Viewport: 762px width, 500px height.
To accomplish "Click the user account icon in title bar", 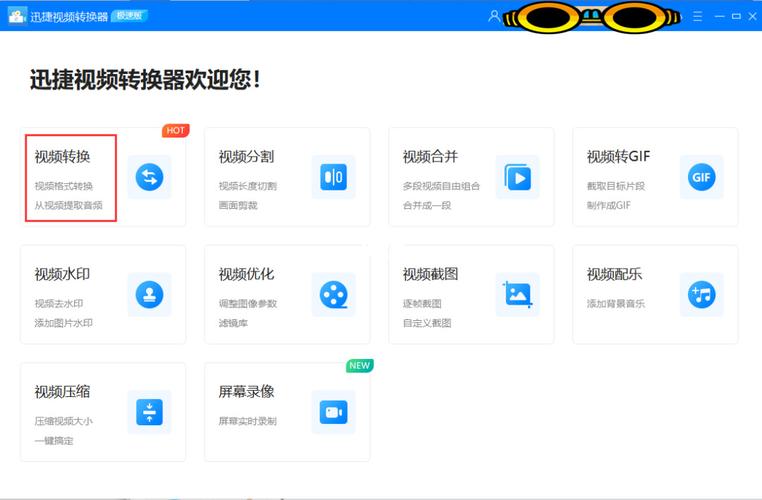I will [494, 17].
